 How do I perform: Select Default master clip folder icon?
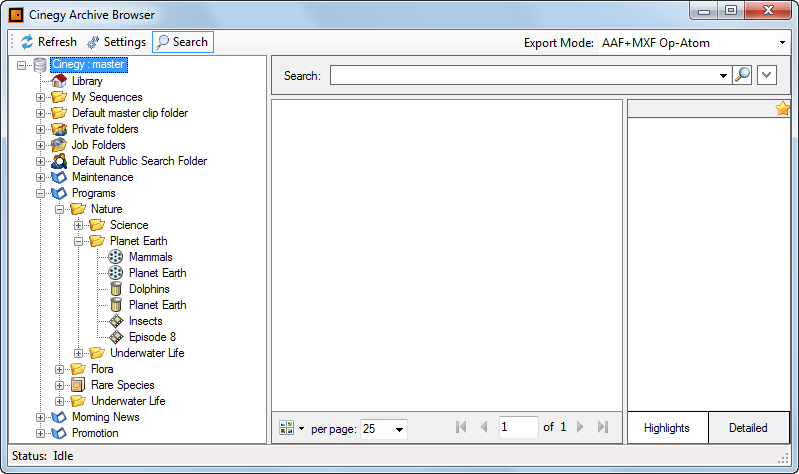coord(59,113)
